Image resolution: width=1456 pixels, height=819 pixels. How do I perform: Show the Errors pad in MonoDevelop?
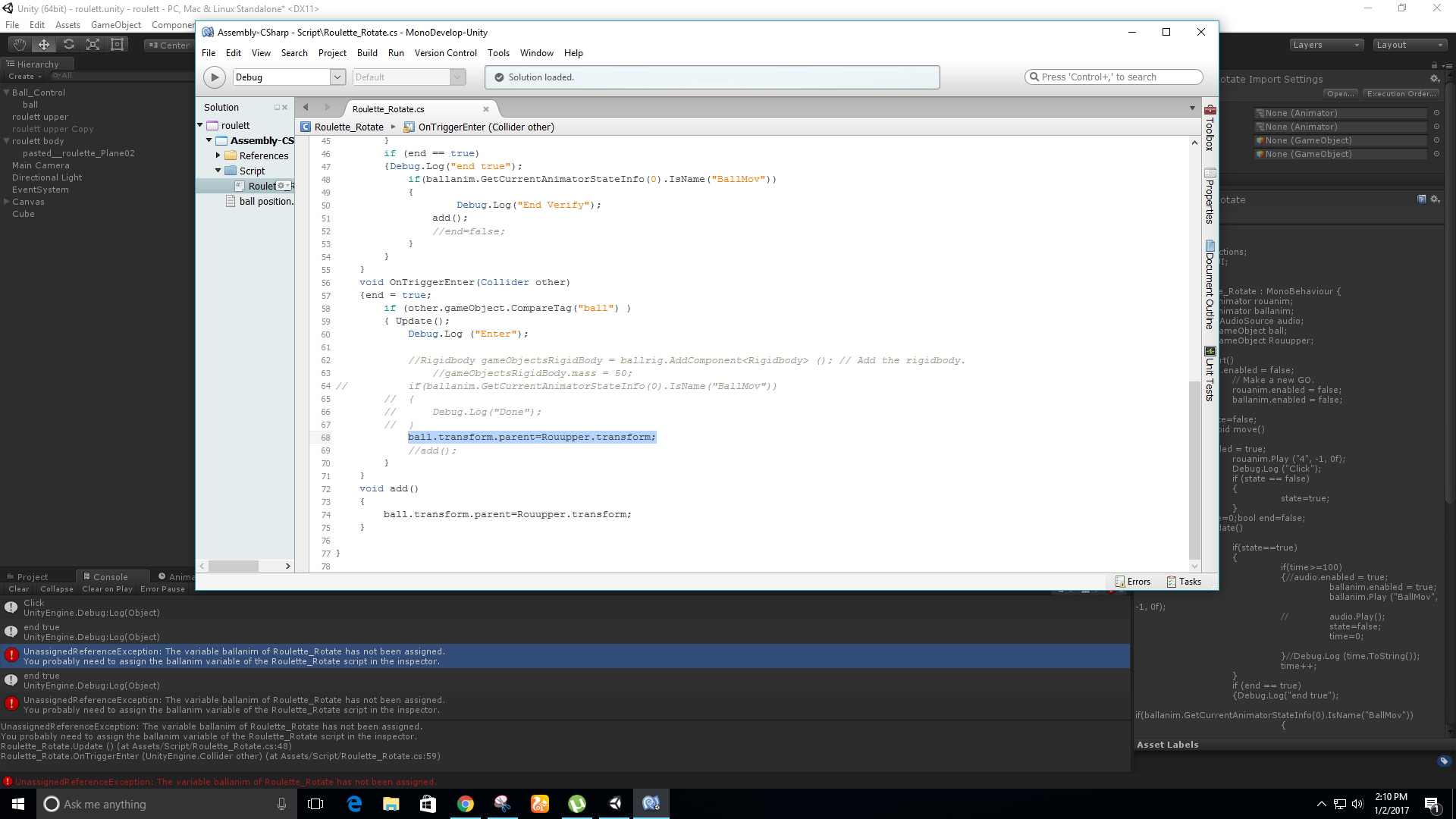click(x=1132, y=582)
